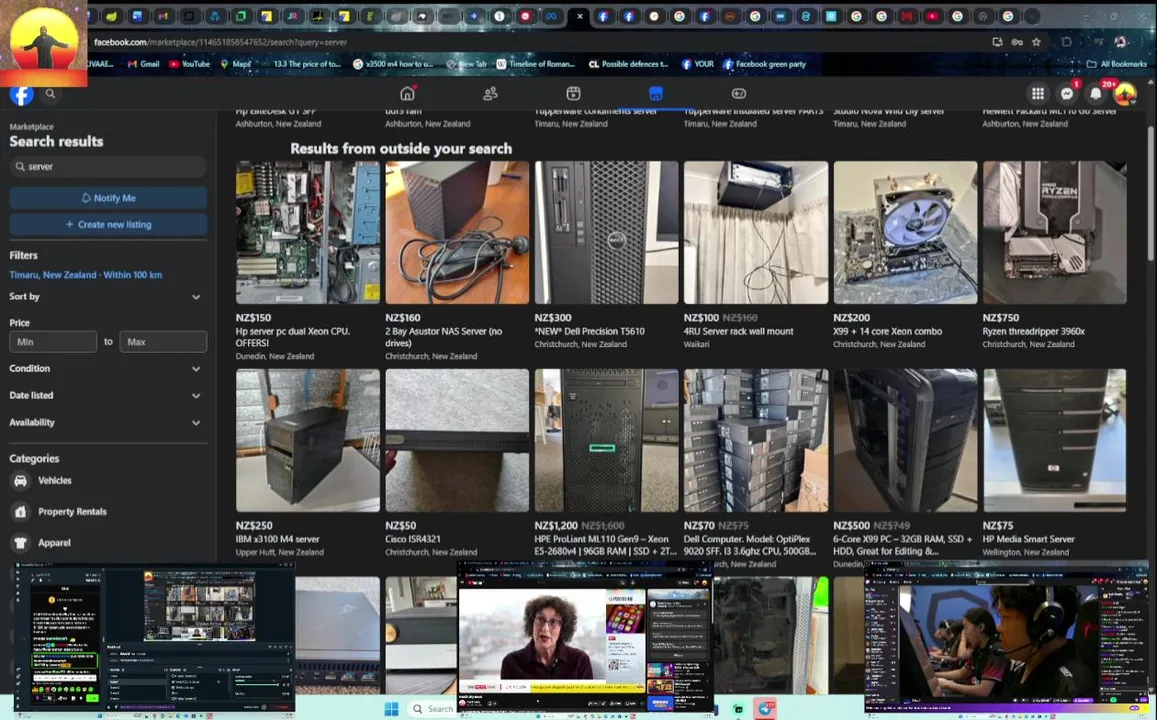The image size is (1157, 720).
Task: Click the Max price field
Action: tap(162, 342)
